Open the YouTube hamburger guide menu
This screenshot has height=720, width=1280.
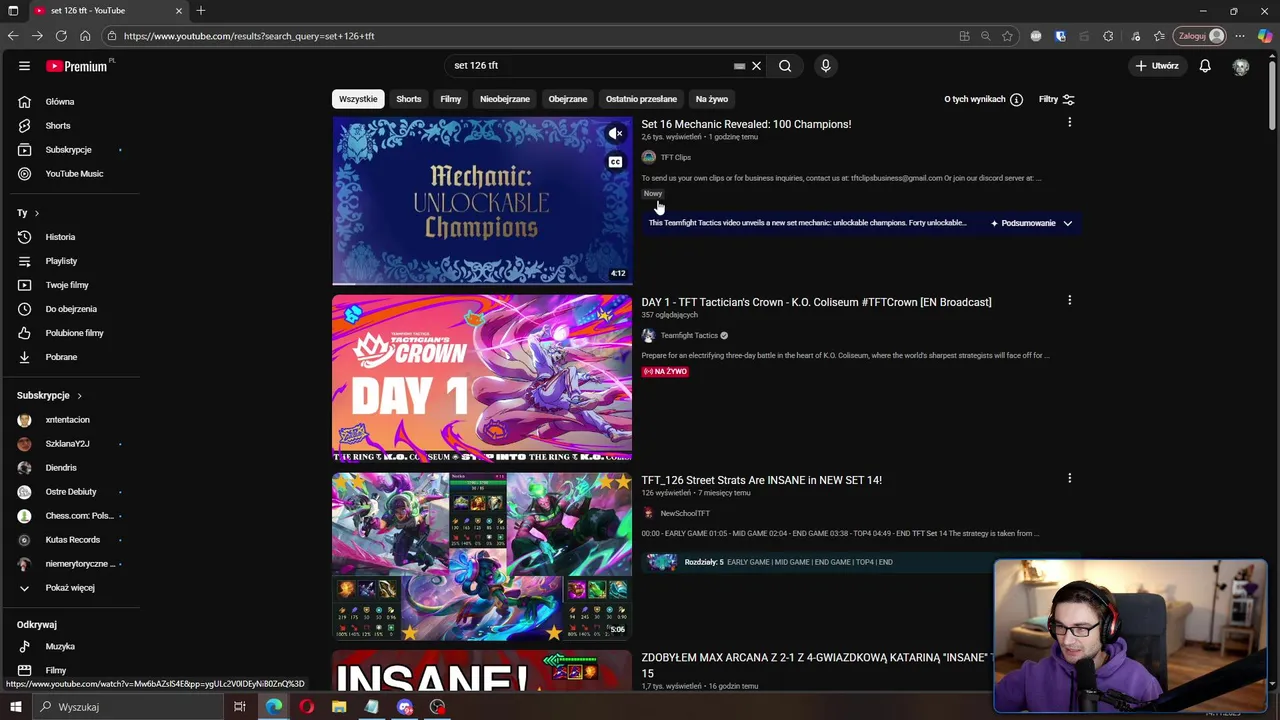tap(24, 66)
